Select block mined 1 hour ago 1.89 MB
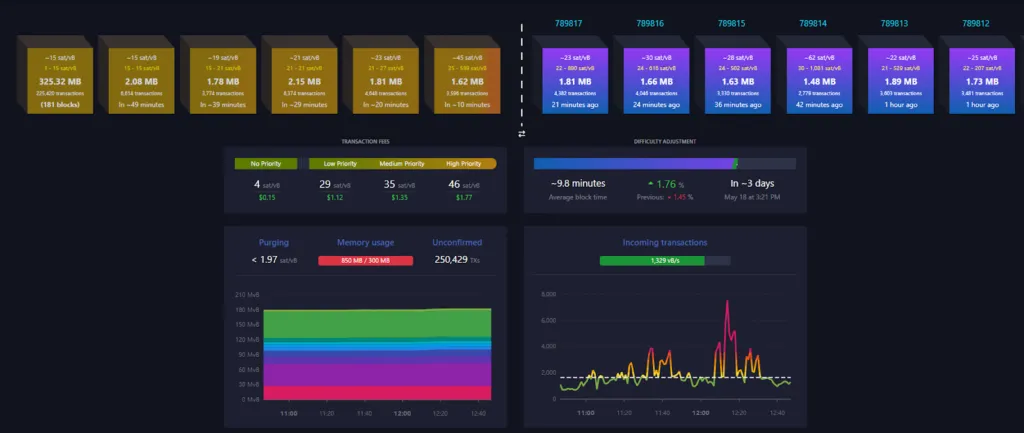Viewport: 1024px width, 433px height. 901,80
